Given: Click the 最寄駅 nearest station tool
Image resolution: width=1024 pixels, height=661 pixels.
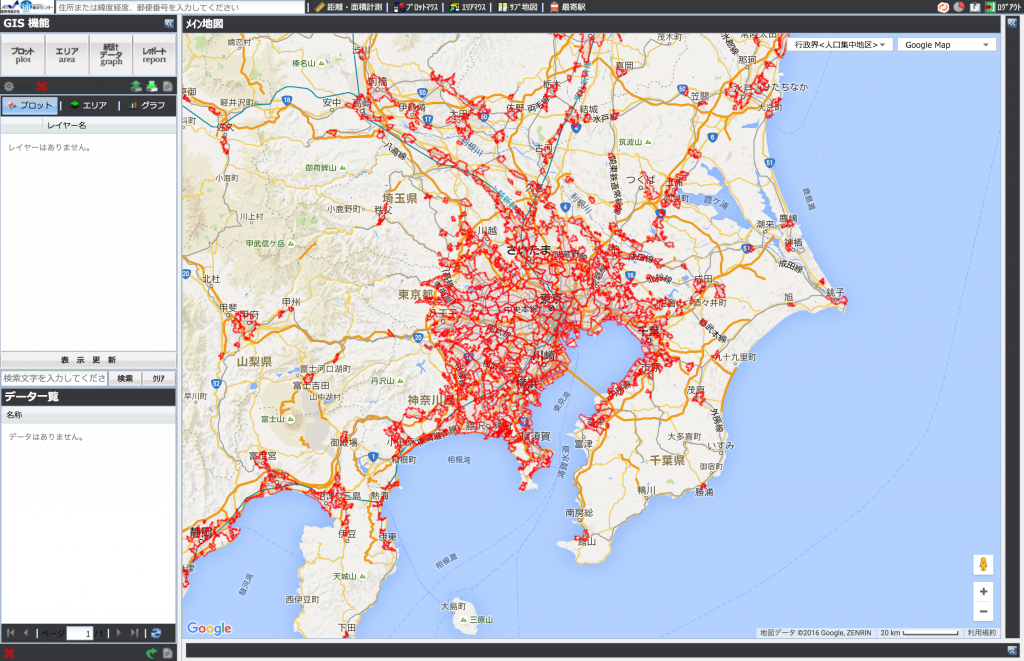Looking at the screenshot, I should click(567, 7).
